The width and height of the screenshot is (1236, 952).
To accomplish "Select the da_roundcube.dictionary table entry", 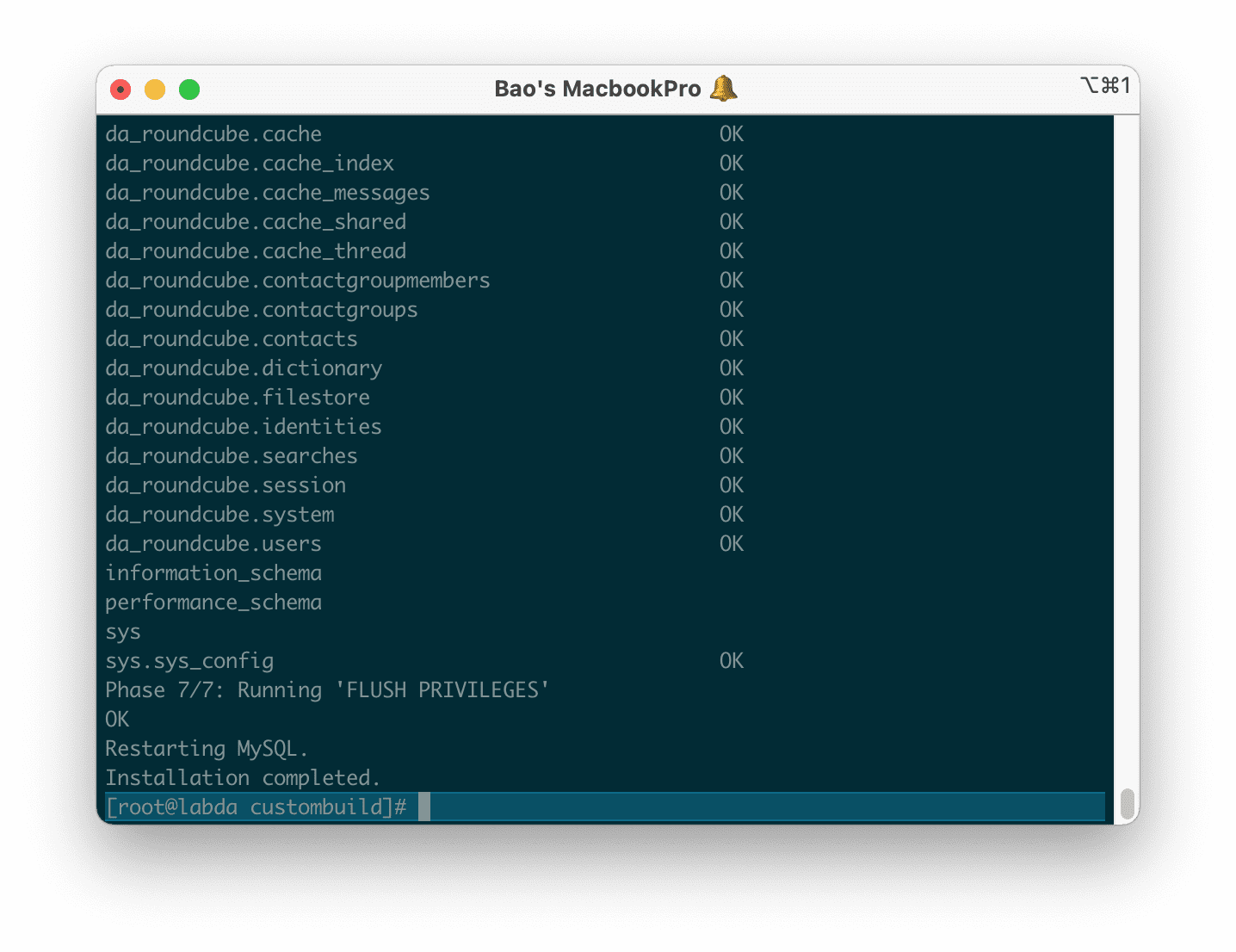I will click(x=244, y=368).
